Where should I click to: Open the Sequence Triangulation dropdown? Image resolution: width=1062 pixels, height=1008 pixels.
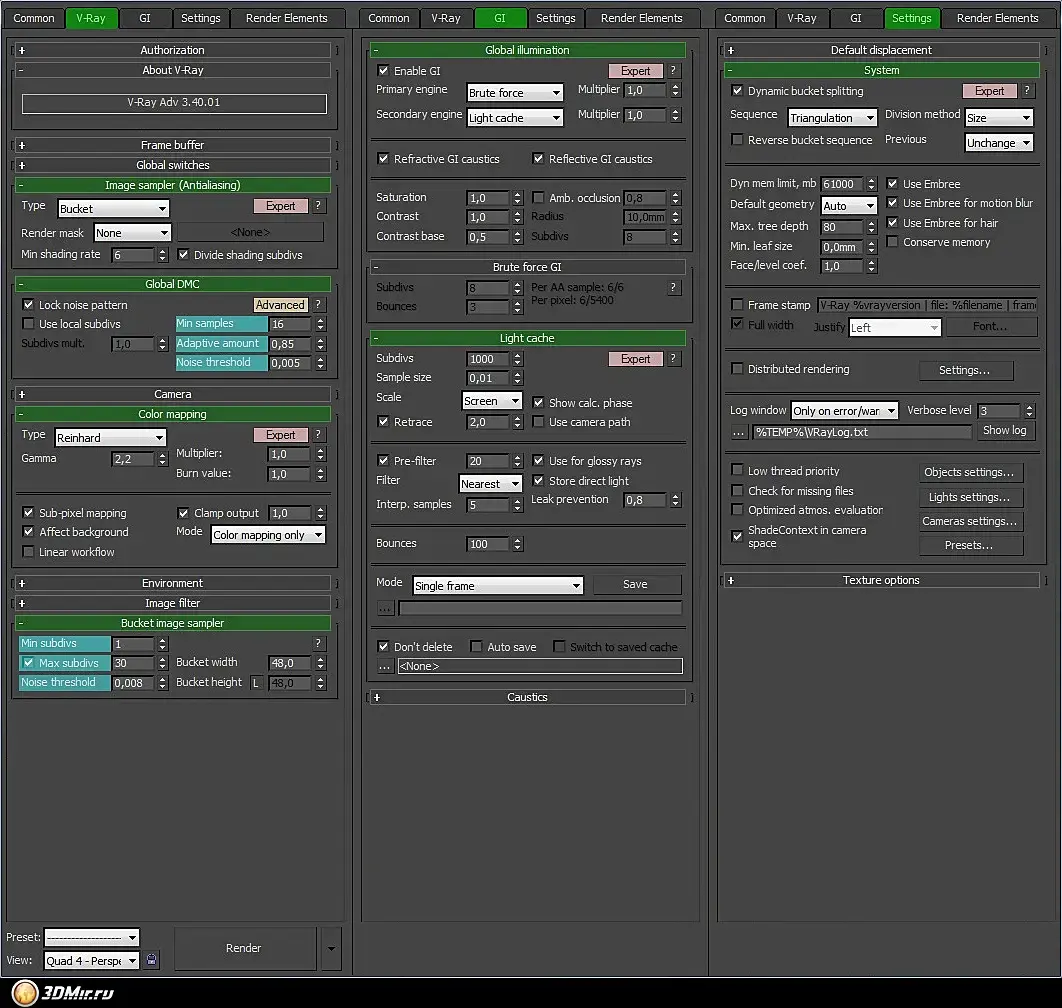832,118
